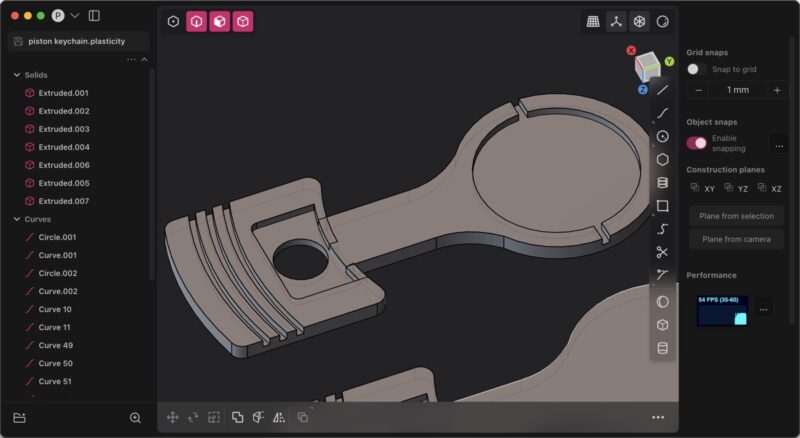The image size is (800, 438).
Task: Select Circle.001 in the Curves list
Action: (x=58, y=237)
